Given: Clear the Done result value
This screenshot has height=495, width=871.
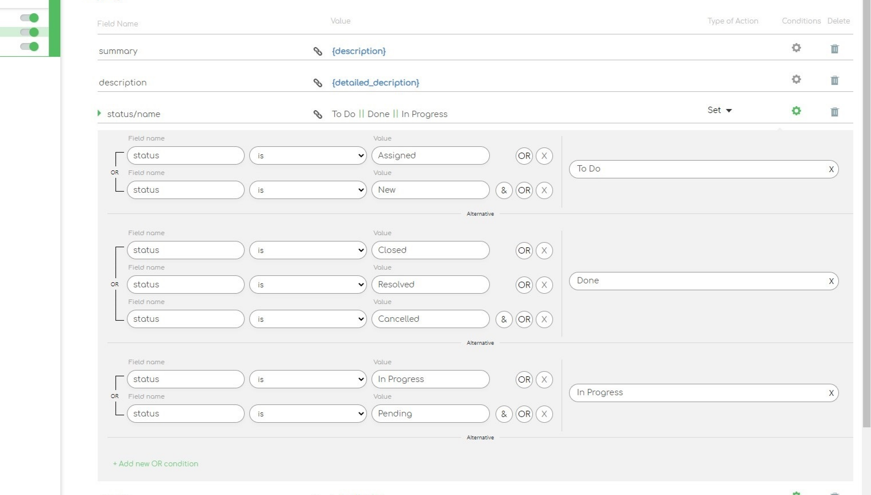Looking at the screenshot, I should click(831, 282).
